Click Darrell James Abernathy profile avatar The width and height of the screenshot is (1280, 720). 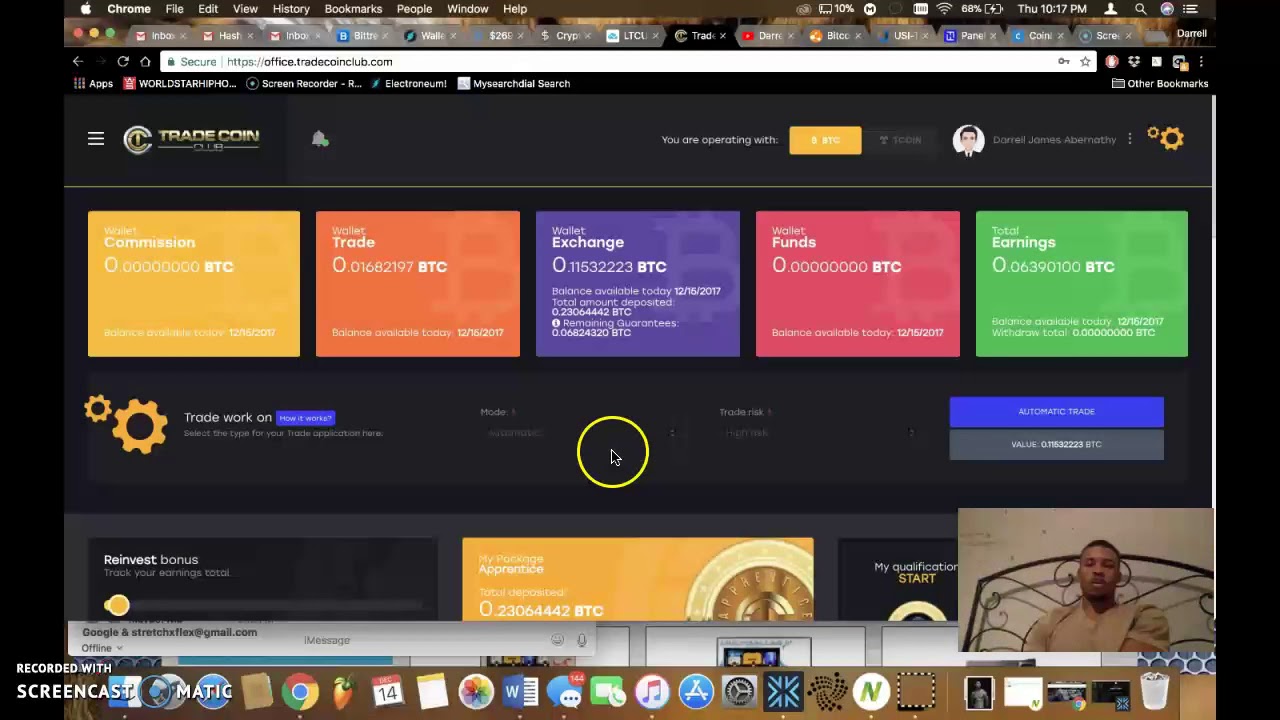coord(968,140)
